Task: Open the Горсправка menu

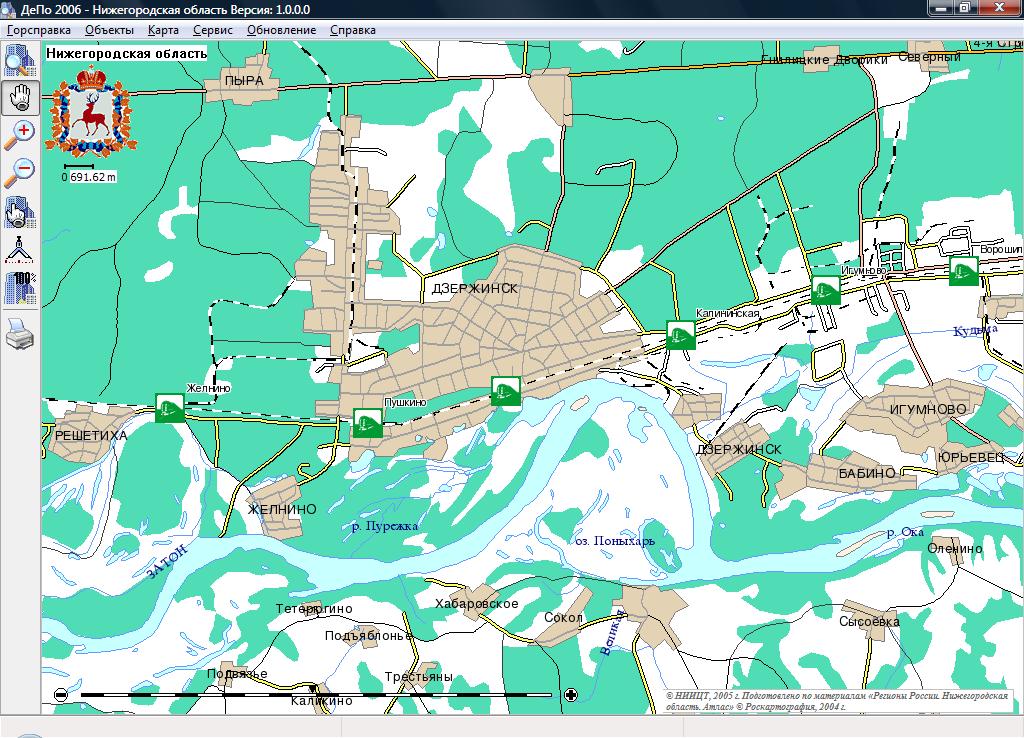Action: tap(39, 30)
